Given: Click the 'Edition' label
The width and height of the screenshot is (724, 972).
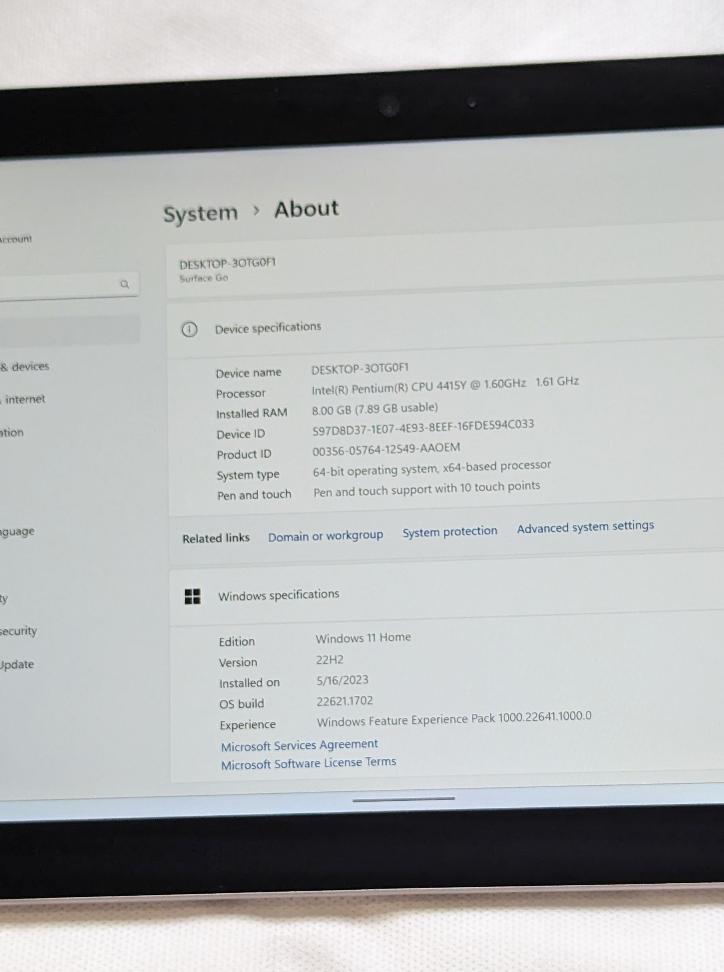Looking at the screenshot, I should 237,642.
